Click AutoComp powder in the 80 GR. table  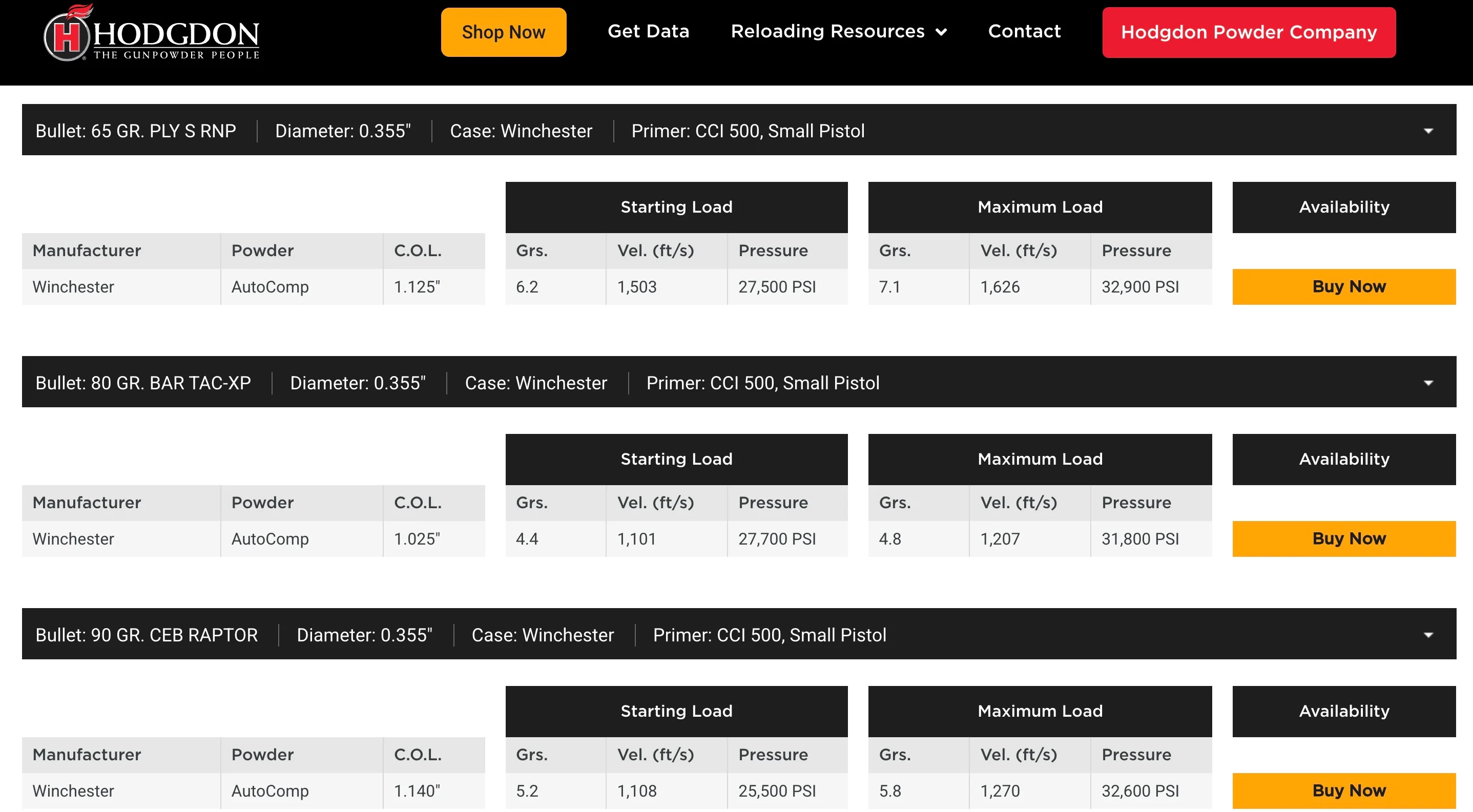pos(270,538)
